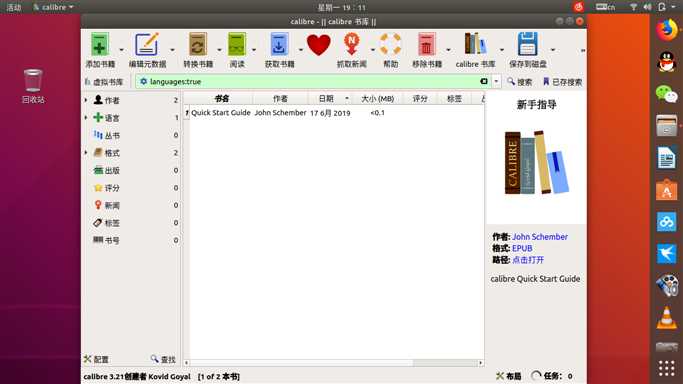Open VLC media player from dock
Image resolution: width=683 pixels, height=384 pixels.
point(666,317)
